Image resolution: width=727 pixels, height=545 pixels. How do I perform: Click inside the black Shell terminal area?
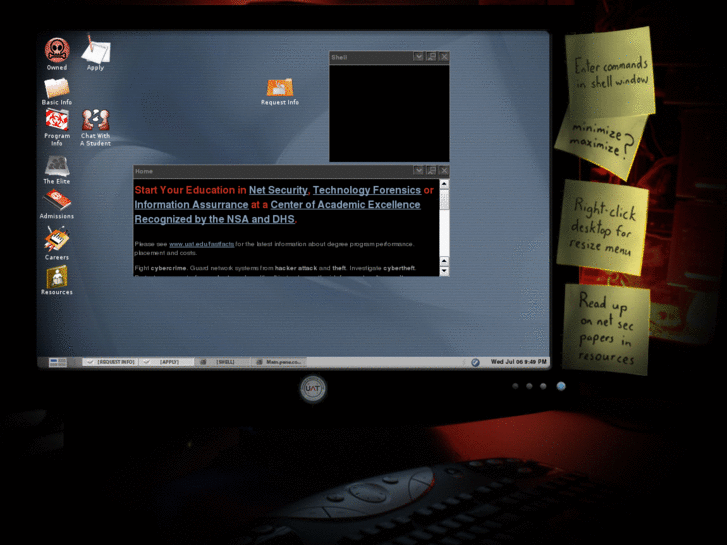point(389,113)
